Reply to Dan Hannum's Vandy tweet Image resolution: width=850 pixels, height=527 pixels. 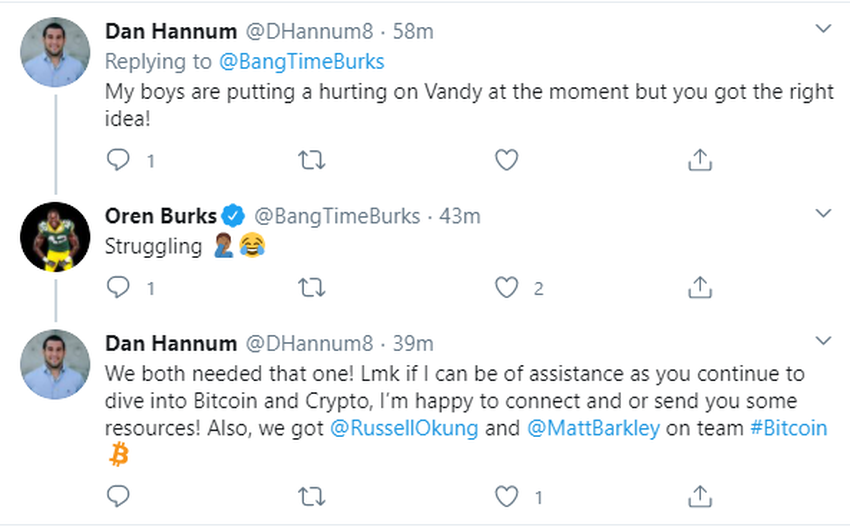pos(118,160)
